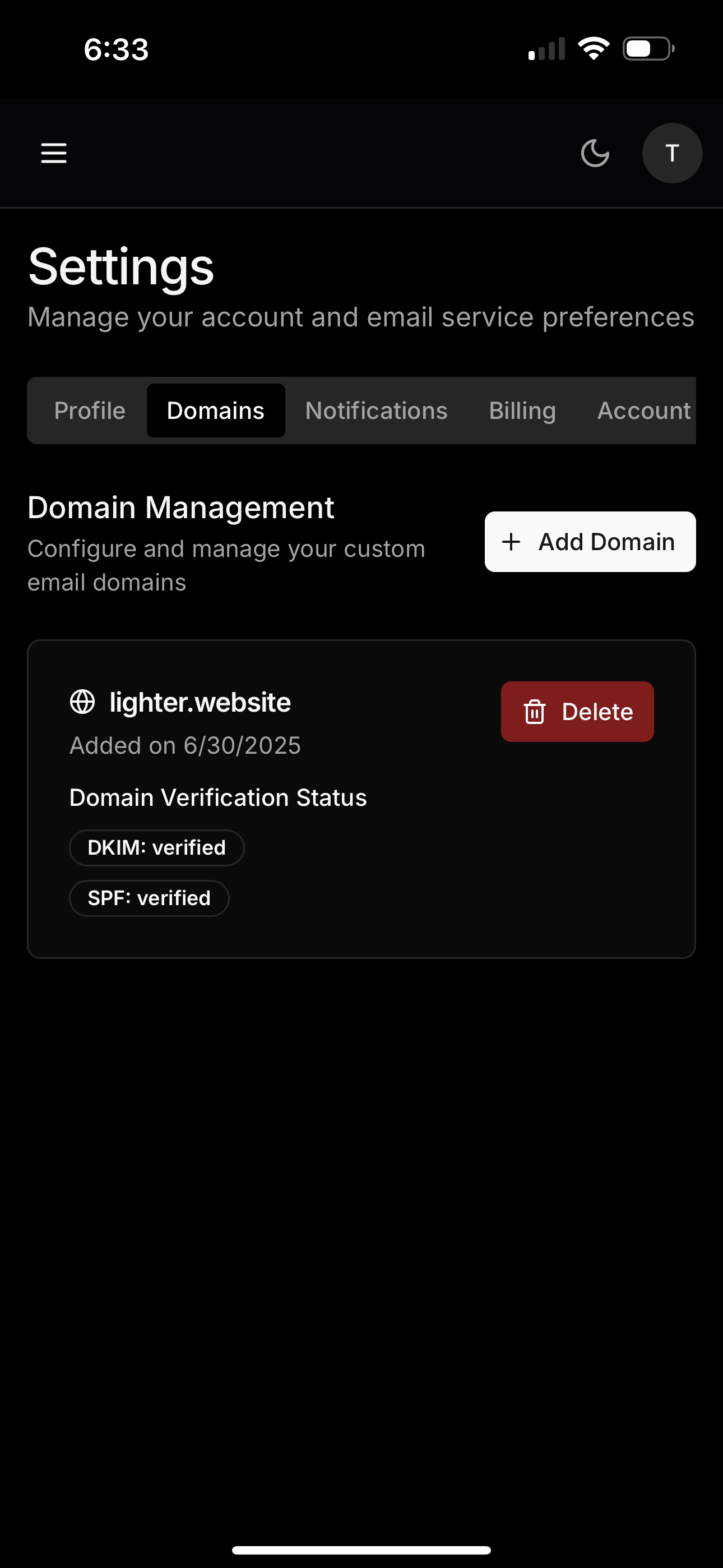Switch to the Profile tab

90,411
